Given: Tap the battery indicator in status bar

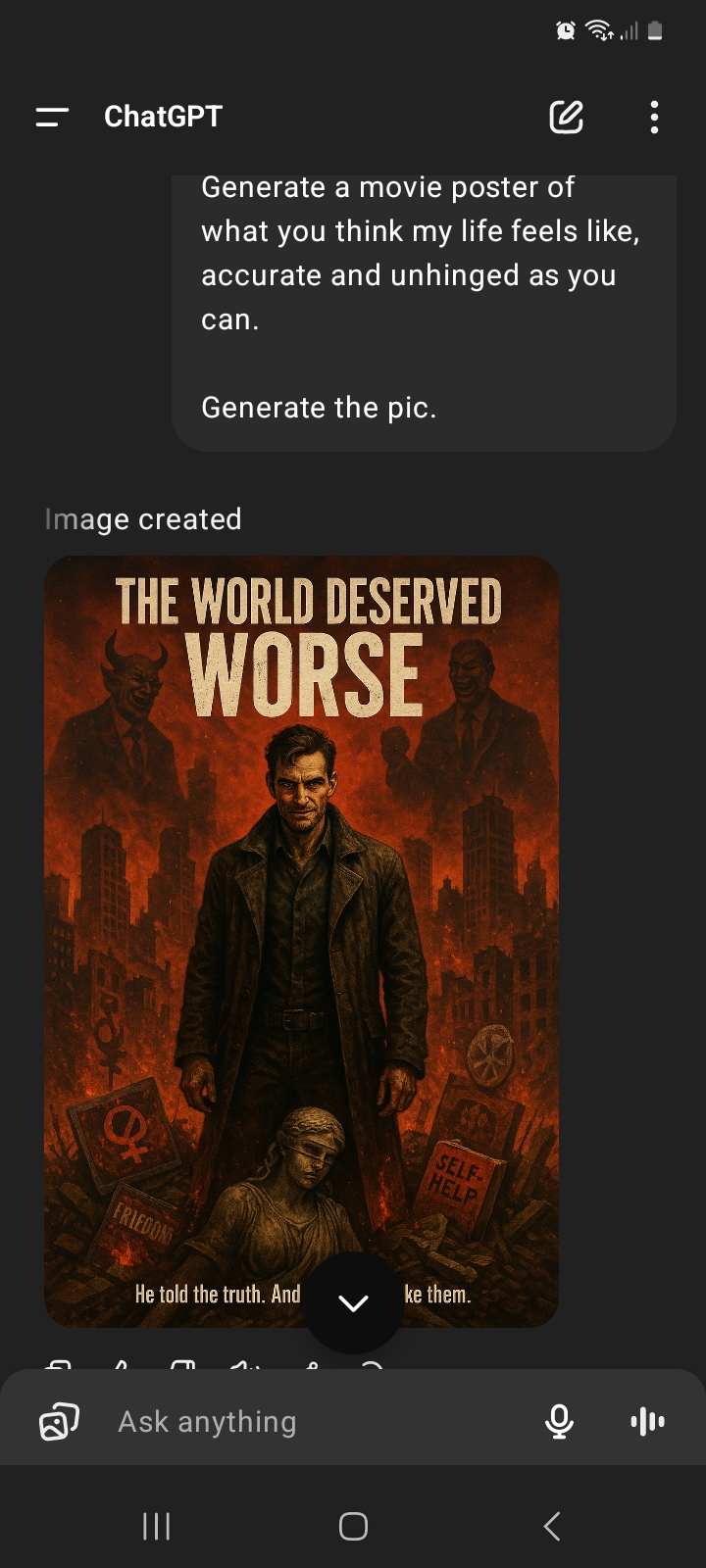Looking at the screenshot, I should [x=655, y=31].
